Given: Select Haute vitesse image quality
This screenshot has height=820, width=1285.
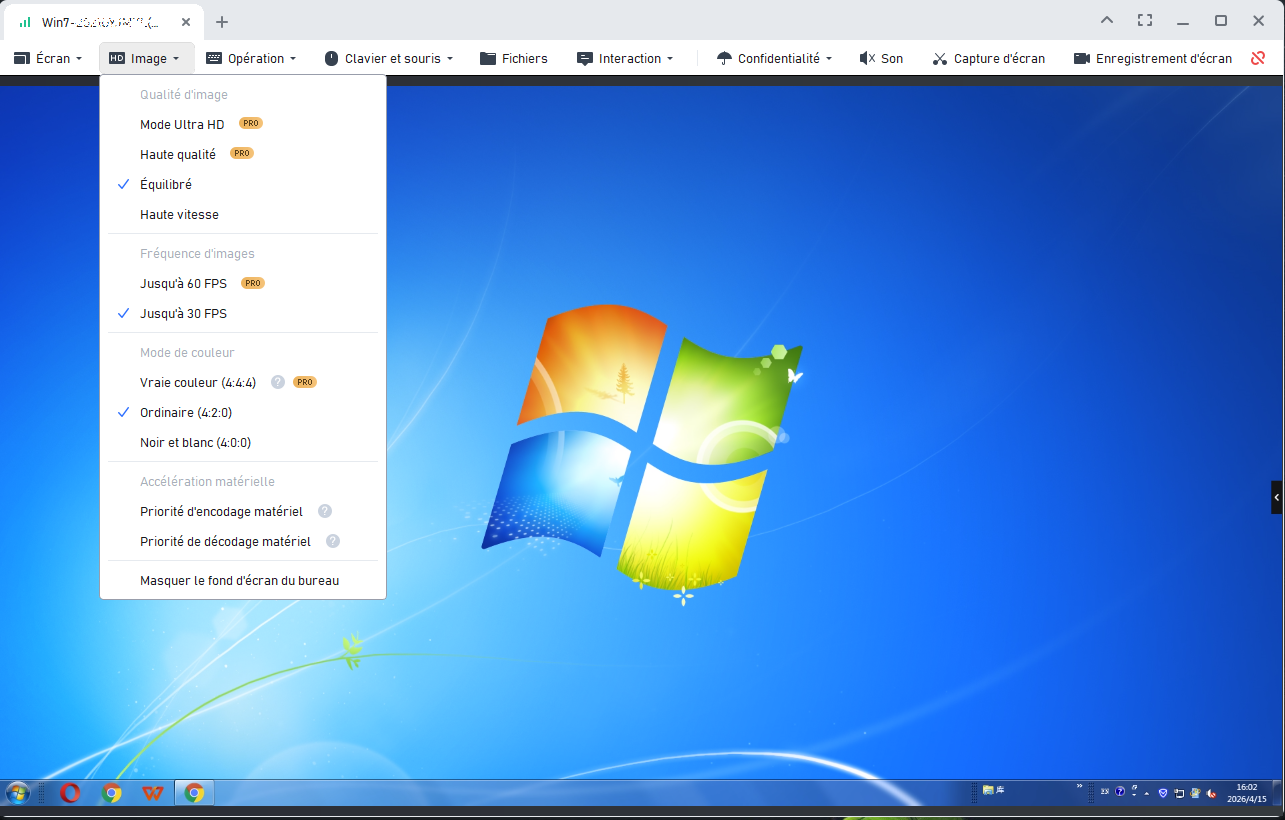Looking at the screenshot, I should 179,214.
